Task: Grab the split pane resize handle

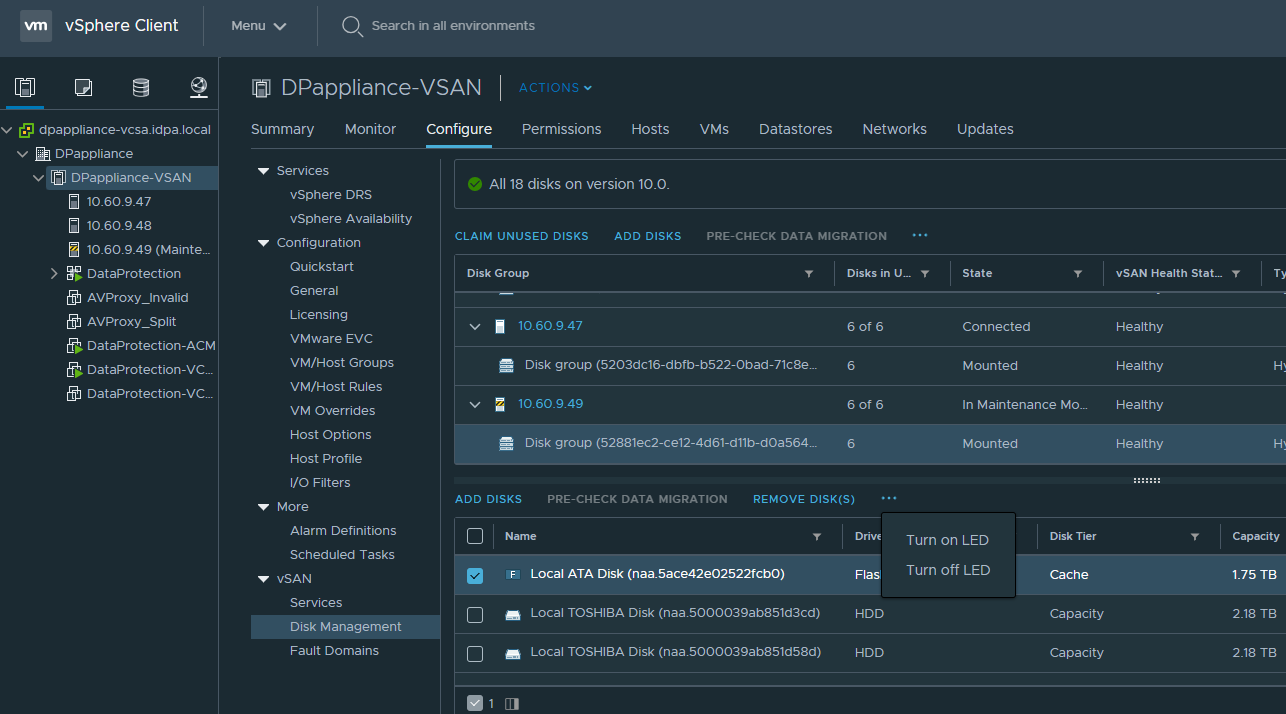Action: [1146, 481]
